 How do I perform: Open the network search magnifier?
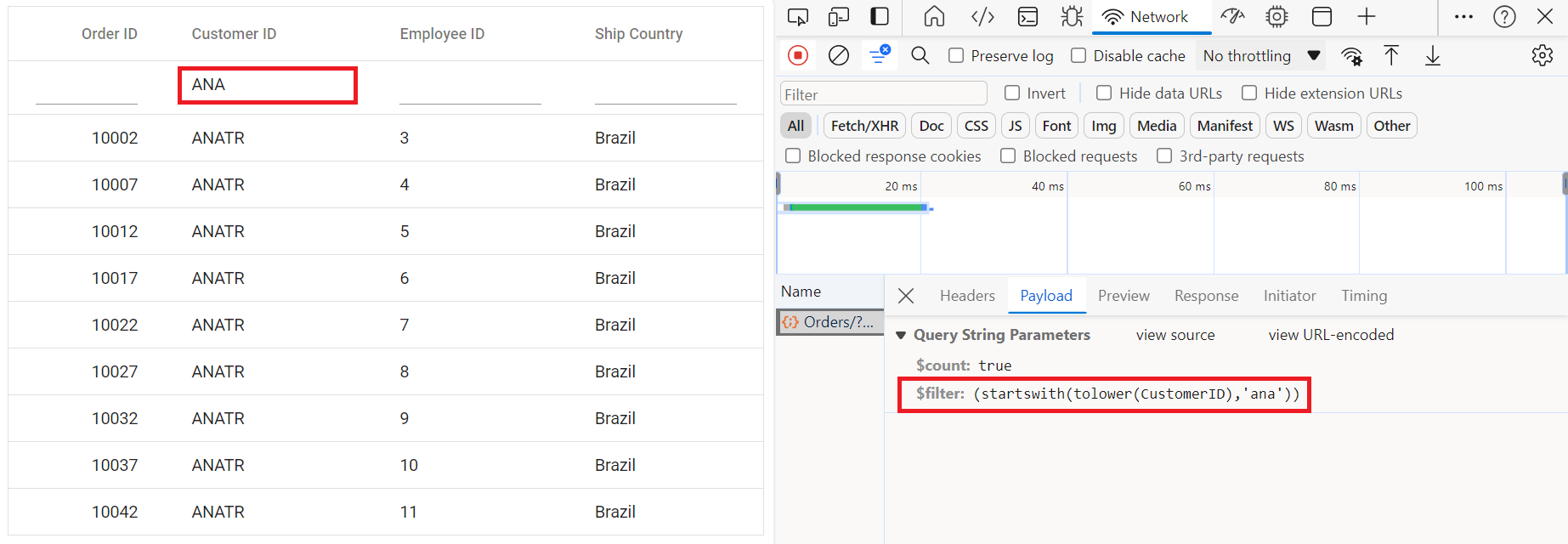[x=920, y=55]
